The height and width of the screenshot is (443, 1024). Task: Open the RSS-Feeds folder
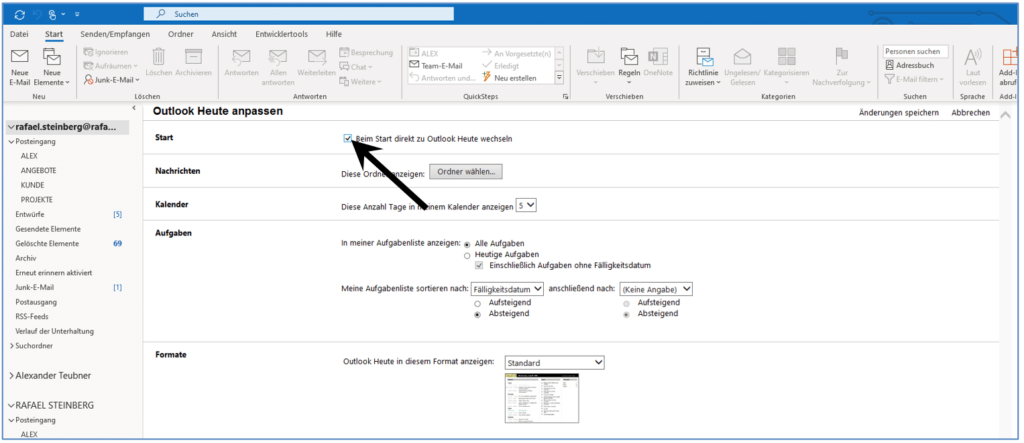click(31, 317)
